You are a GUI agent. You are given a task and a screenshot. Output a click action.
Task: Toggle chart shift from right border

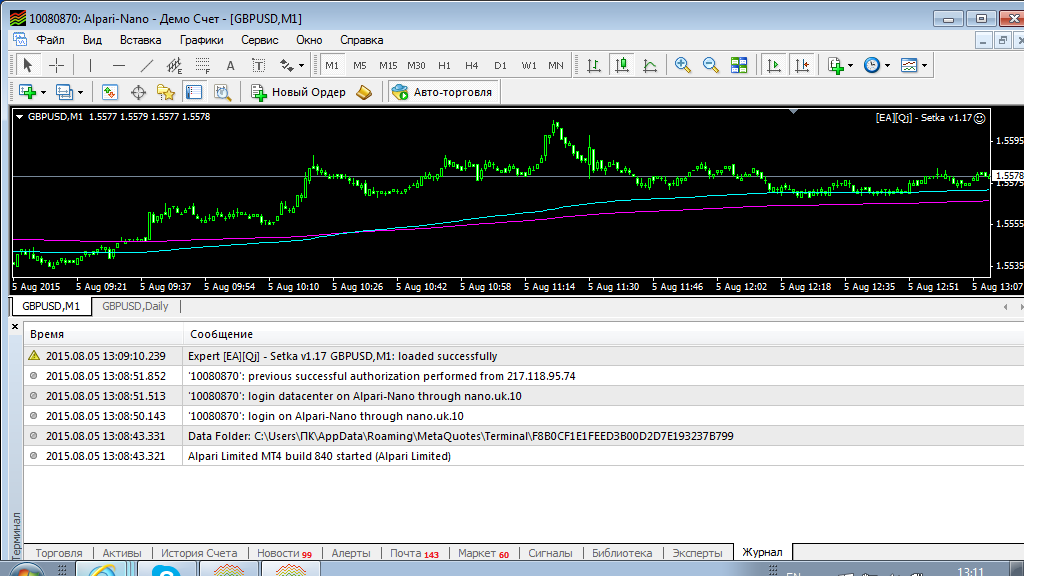click(x=802, y=65)
